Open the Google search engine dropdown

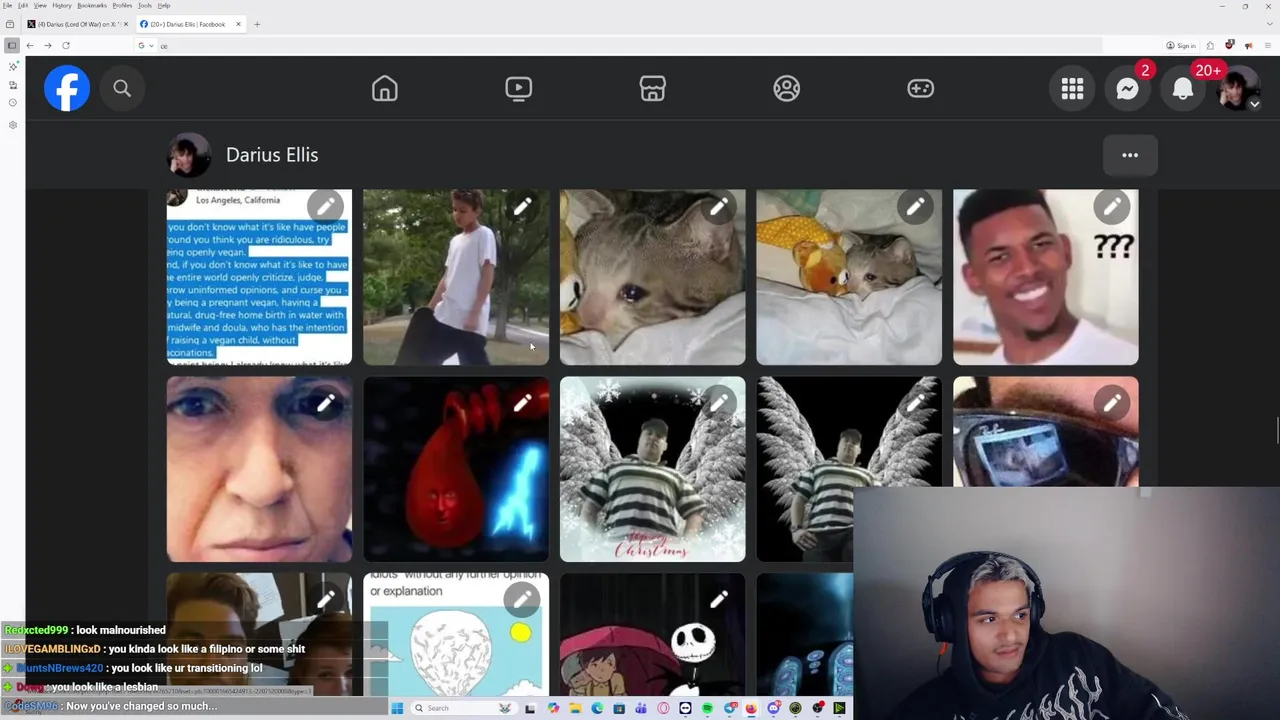click(144, 45)
